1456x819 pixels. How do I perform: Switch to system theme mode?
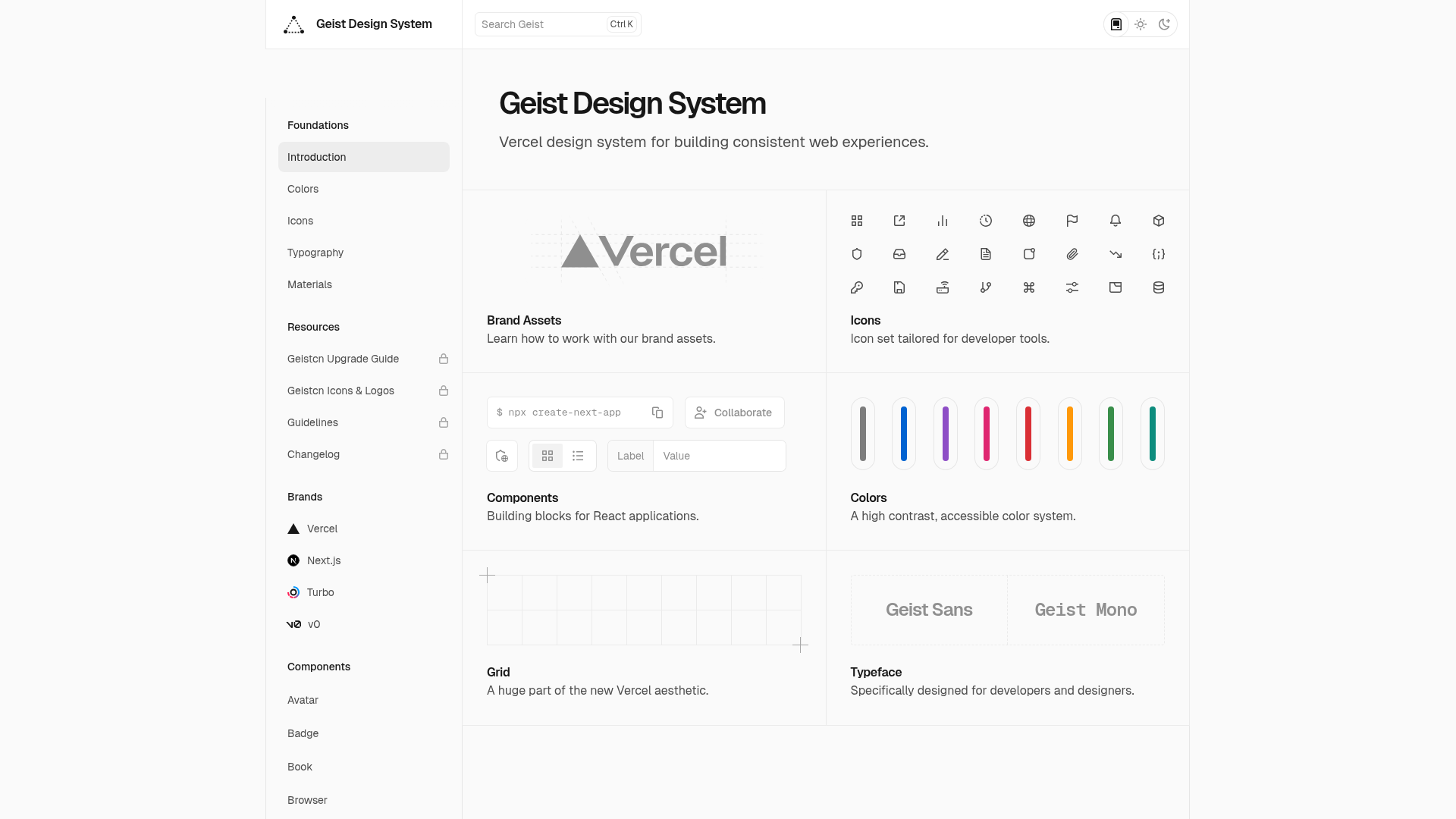click(1116, 24)
